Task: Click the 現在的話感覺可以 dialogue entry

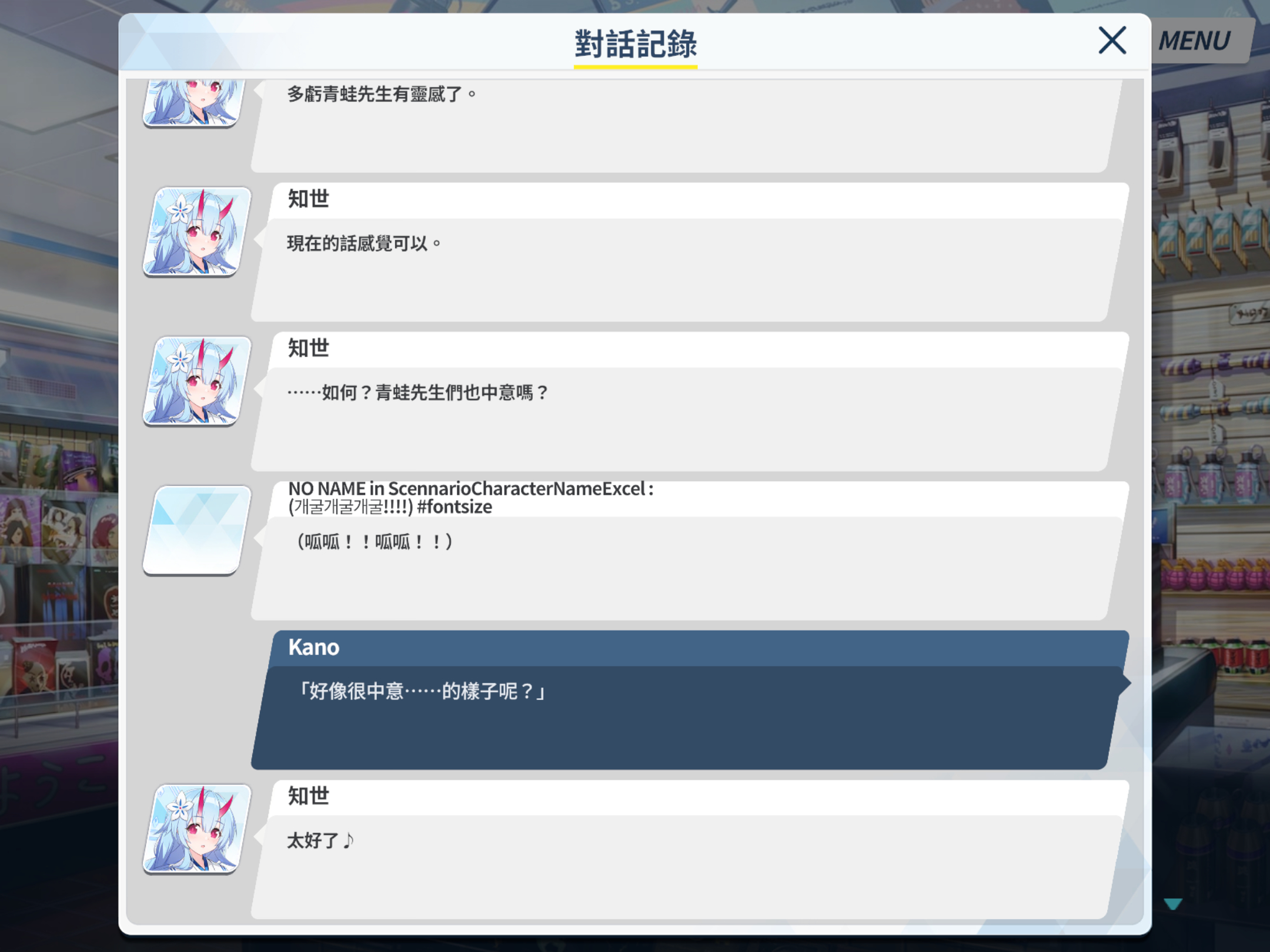Action: pyautogui.click(x=690, y=252)
